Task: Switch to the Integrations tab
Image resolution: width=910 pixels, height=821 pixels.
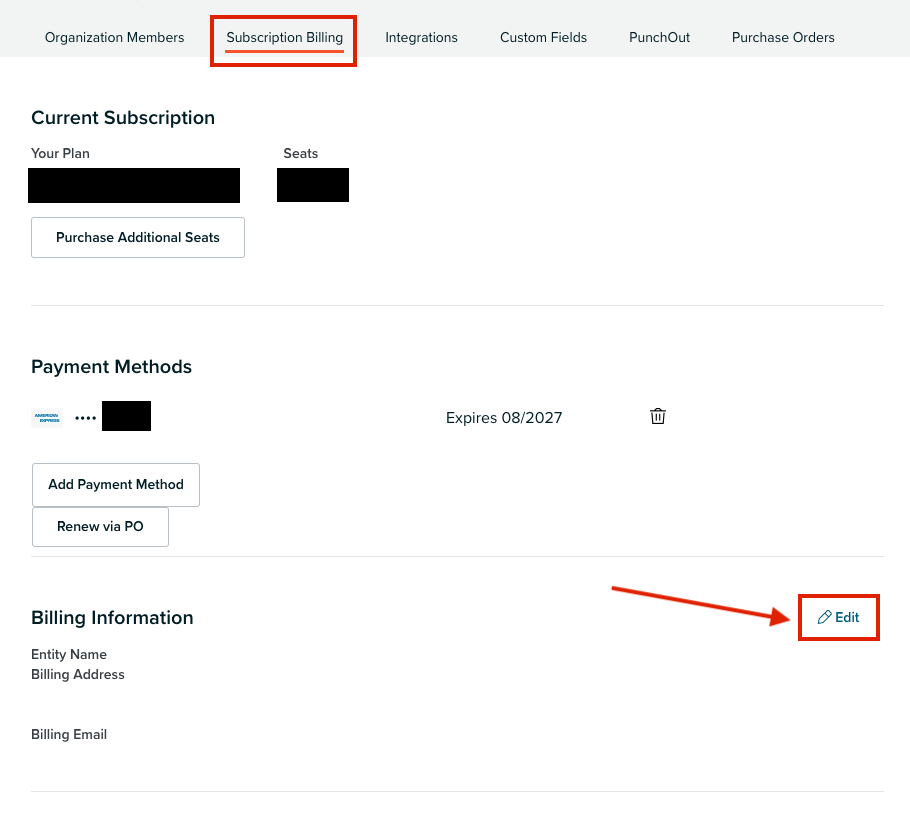Action: click(x=421, y=37)
